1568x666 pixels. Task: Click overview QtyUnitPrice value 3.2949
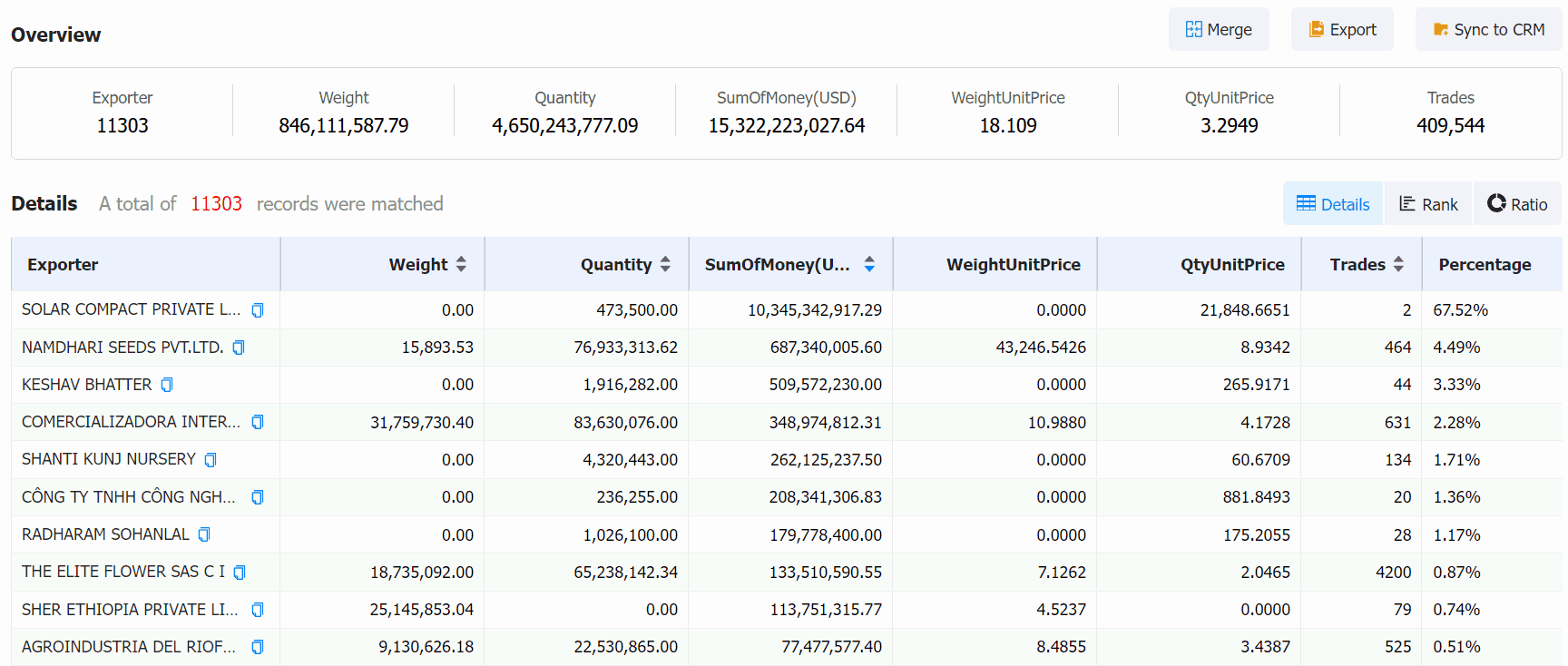tap(1230, 125)
